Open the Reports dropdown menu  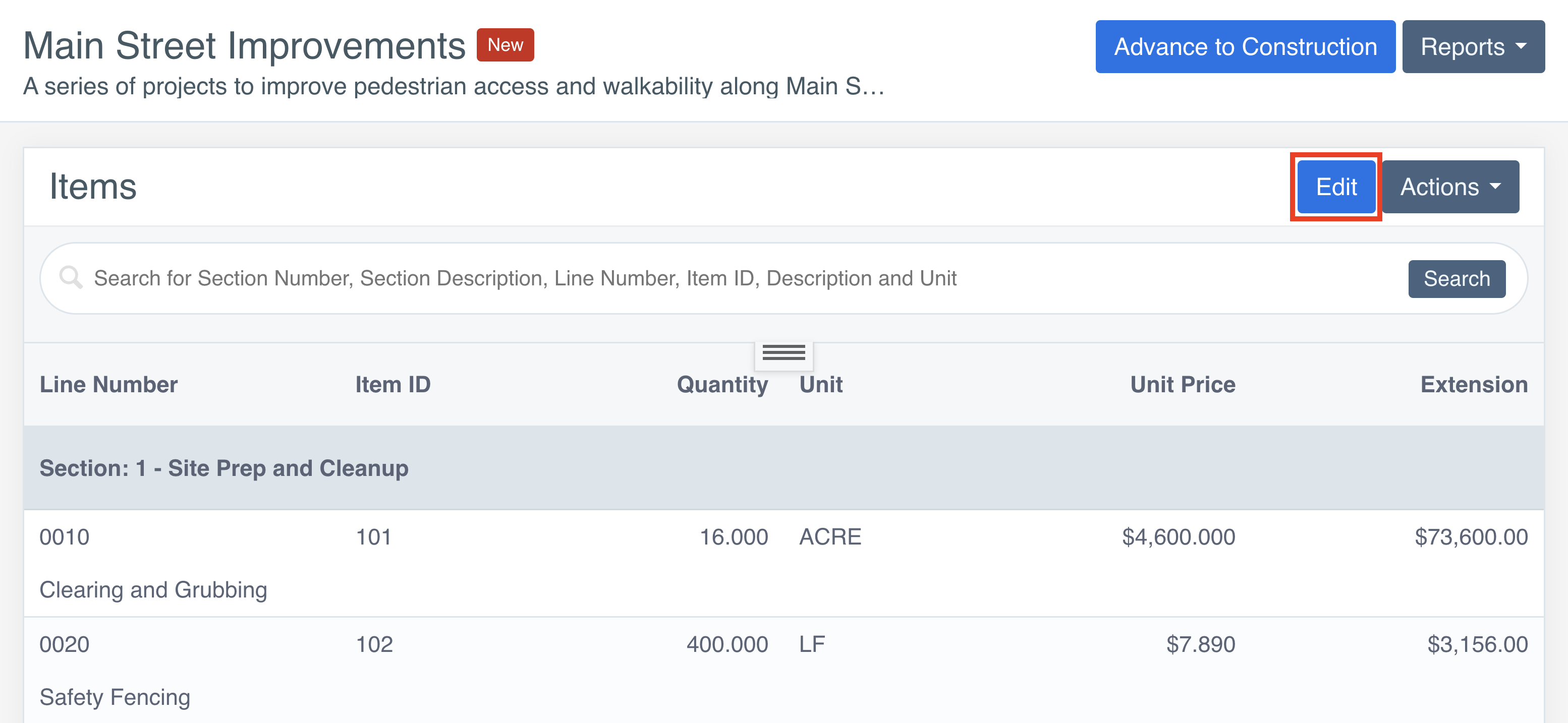click(x=1473, y=47)
